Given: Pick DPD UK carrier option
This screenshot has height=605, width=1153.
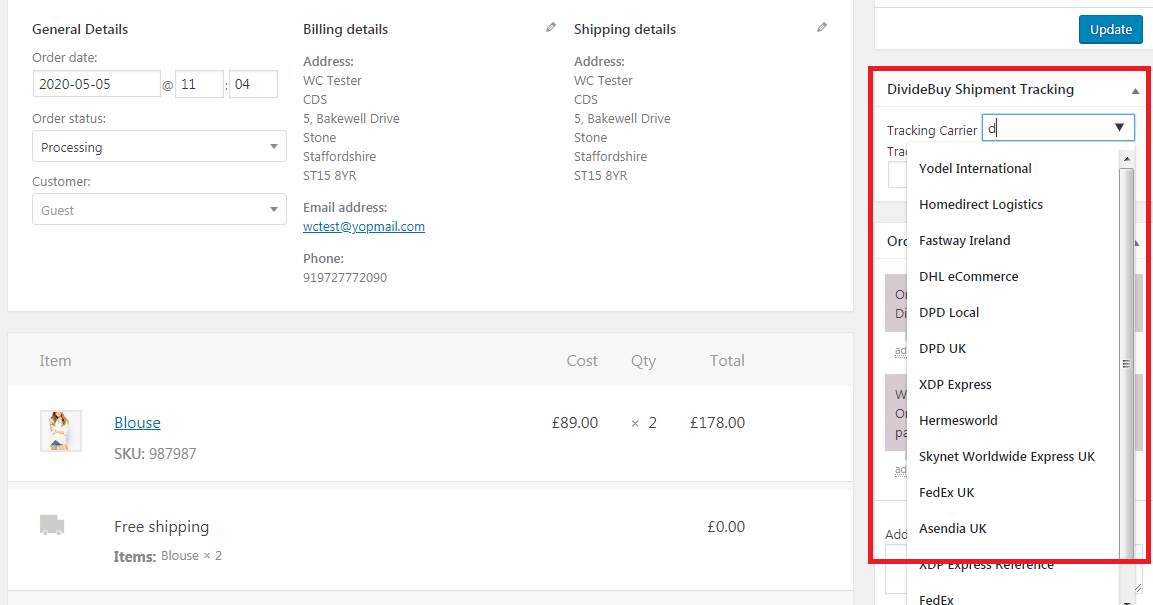Looking at the screenshot, I should pos(942,348).
